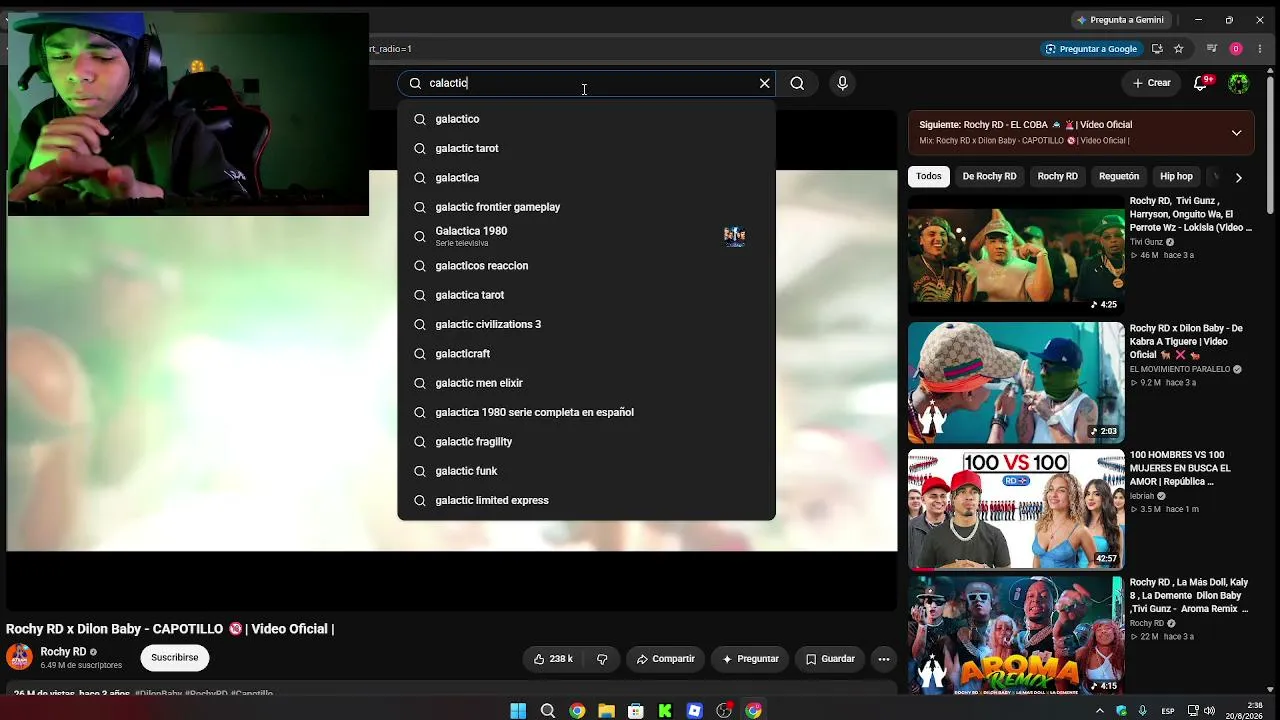Screen dimensions: 1280x720
Task: Clear the search box with the X icon
Action: (x=765, y=83)
